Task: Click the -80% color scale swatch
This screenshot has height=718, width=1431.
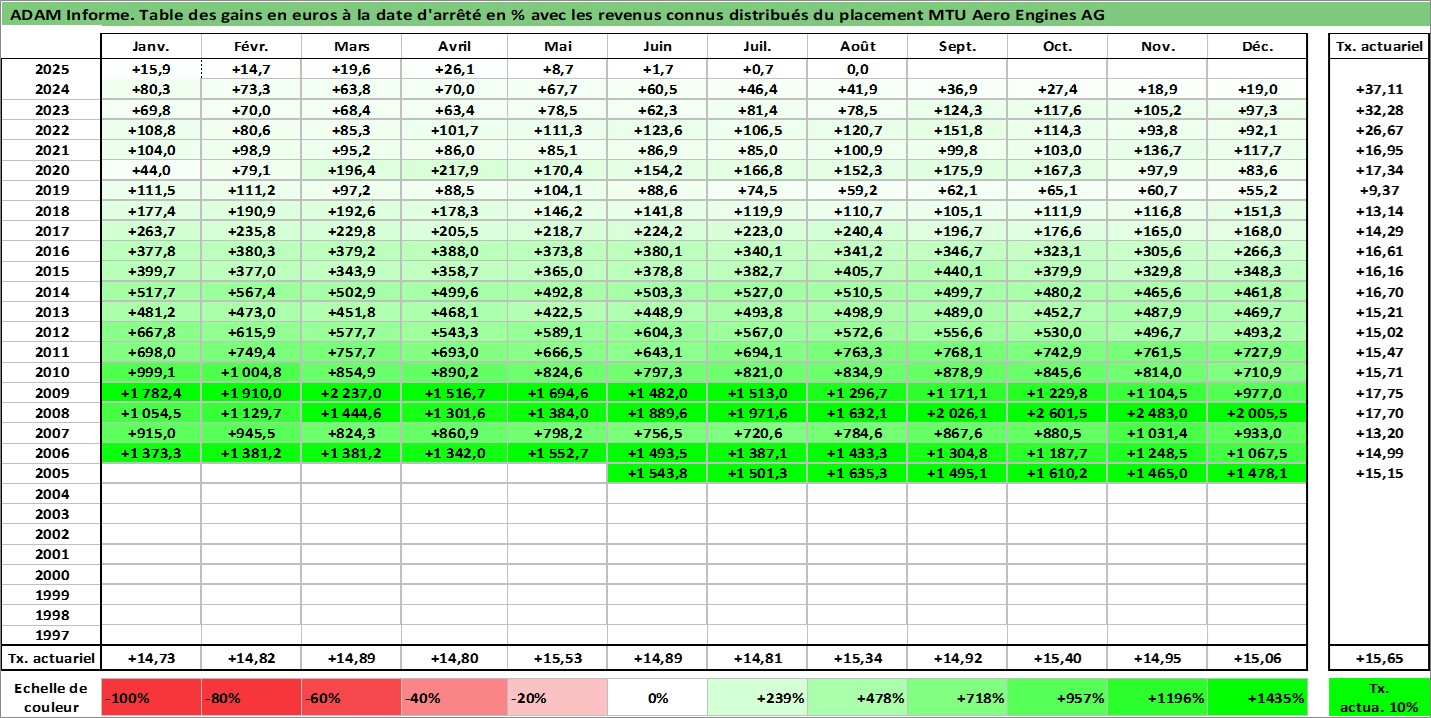Action: 252,698
